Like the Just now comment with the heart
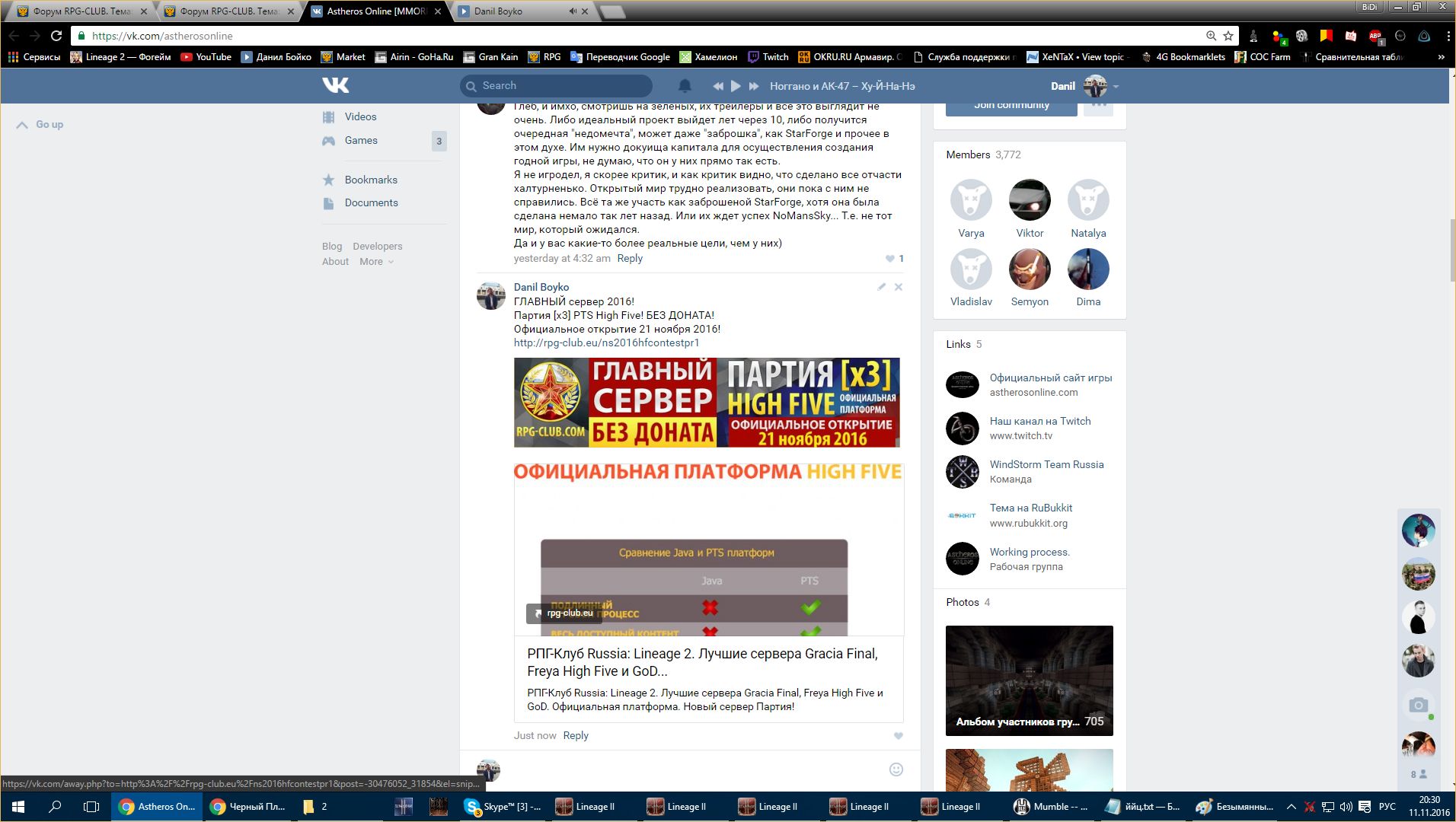The image size is (1456, 822). pos(899,736)
